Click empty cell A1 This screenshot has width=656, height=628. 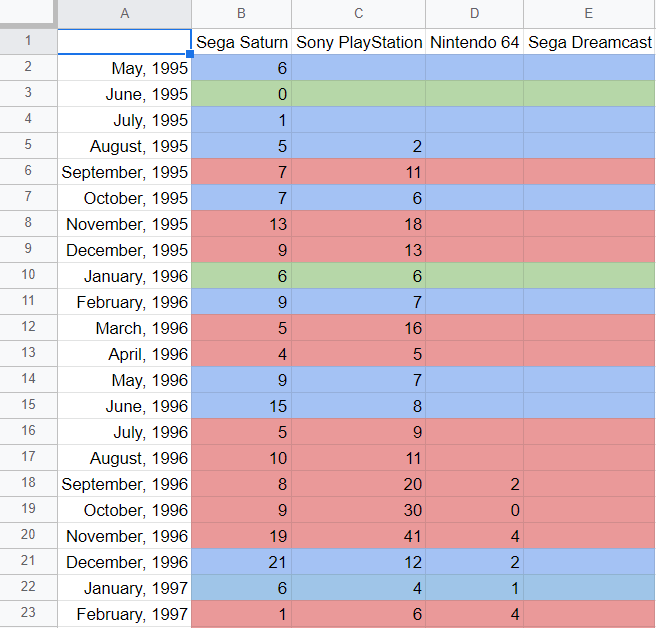pyautogui.click(x=124, y=42)
